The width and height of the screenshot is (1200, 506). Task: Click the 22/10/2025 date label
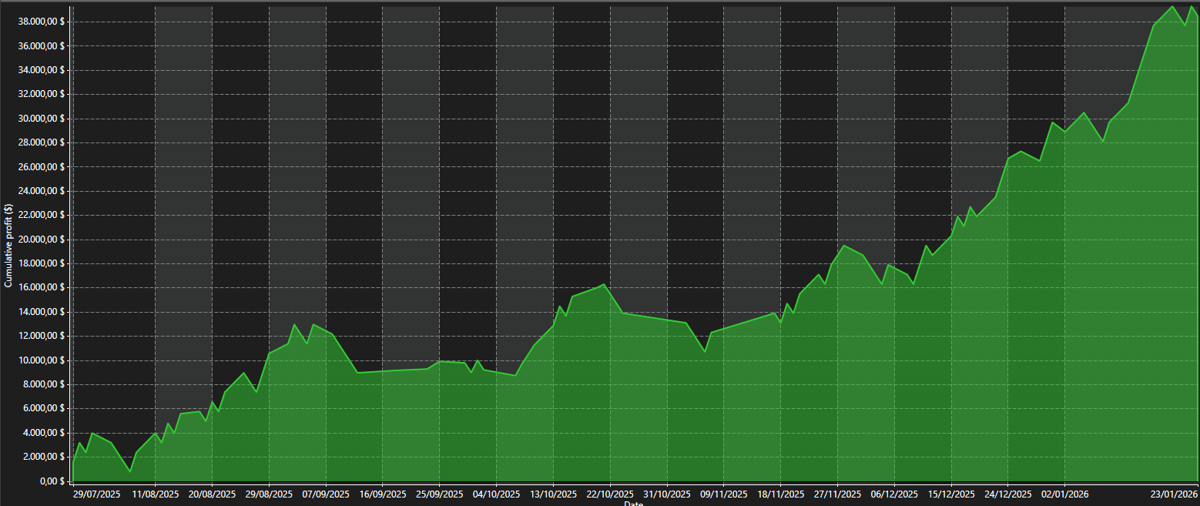pyautogui.click(x=611, y=493)
